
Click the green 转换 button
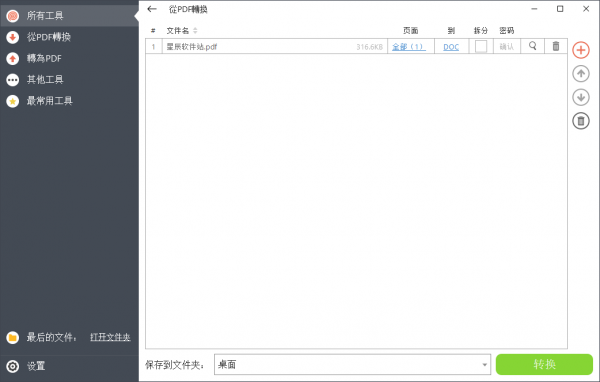(544, 364)
